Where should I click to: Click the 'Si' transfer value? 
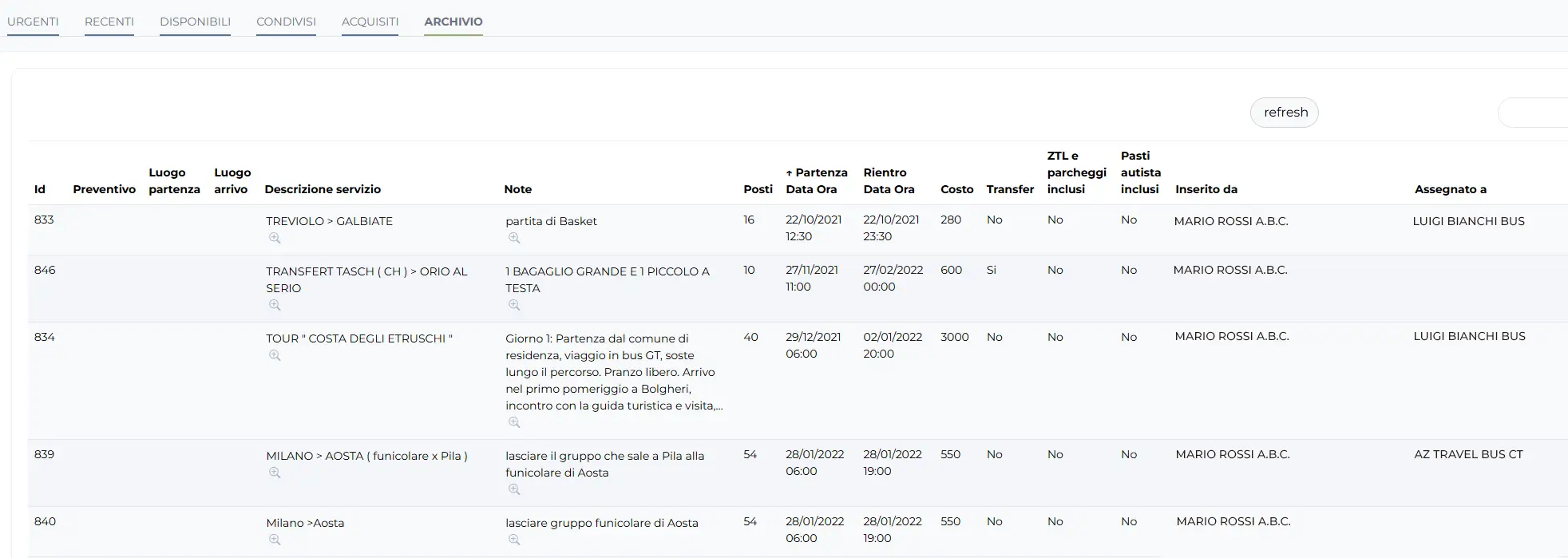(x=992, y=270)
